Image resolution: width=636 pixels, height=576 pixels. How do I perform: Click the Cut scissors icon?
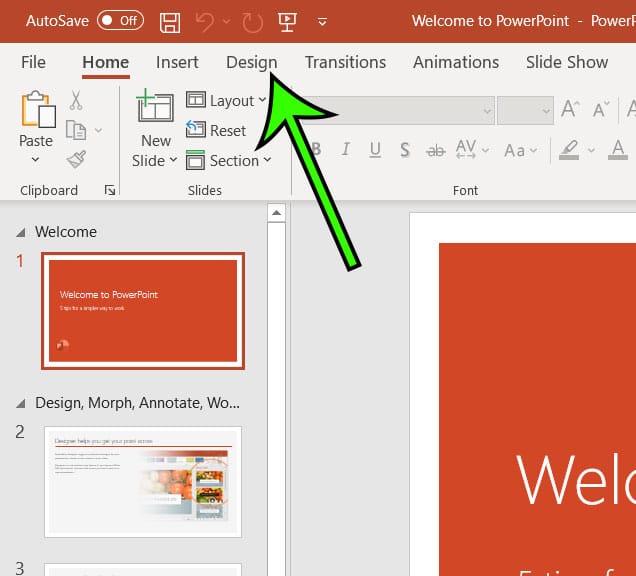pos(76,101)
